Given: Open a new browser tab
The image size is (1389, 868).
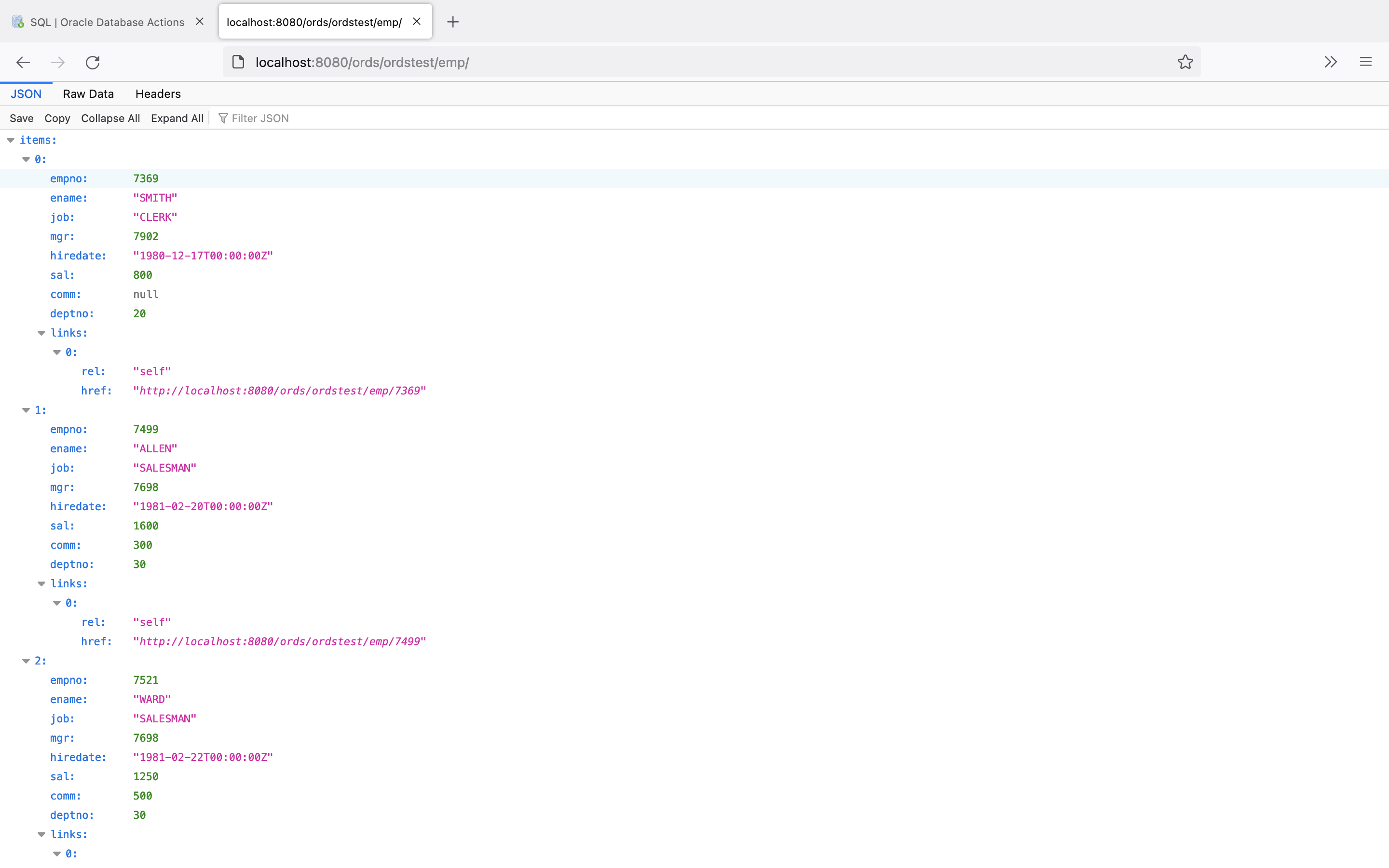Looking at the screenshot, I should 453,22.
